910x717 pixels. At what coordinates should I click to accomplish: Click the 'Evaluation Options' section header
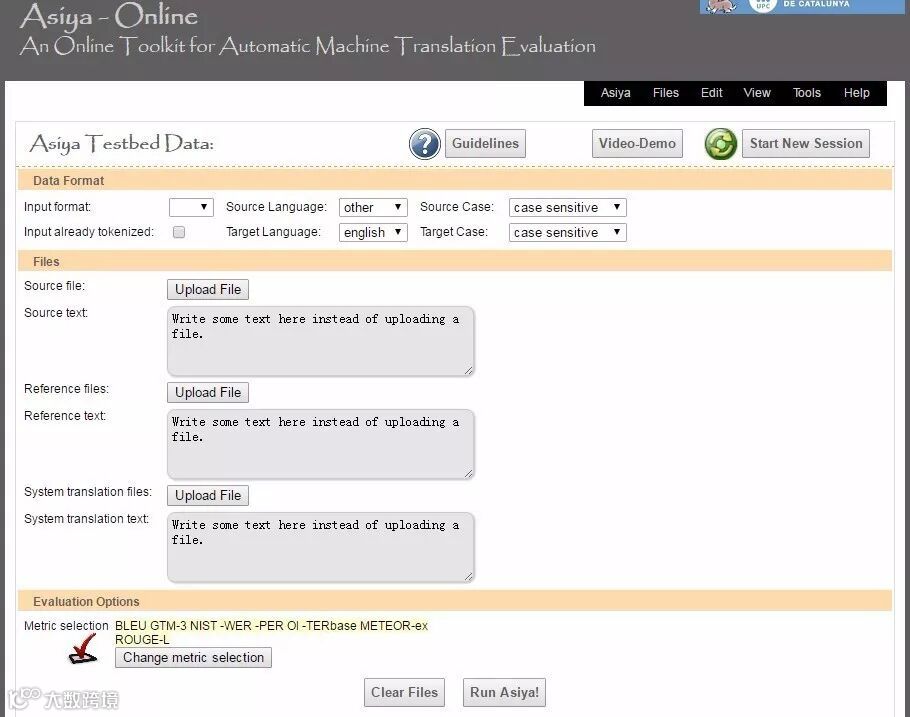tap(86, 601)
